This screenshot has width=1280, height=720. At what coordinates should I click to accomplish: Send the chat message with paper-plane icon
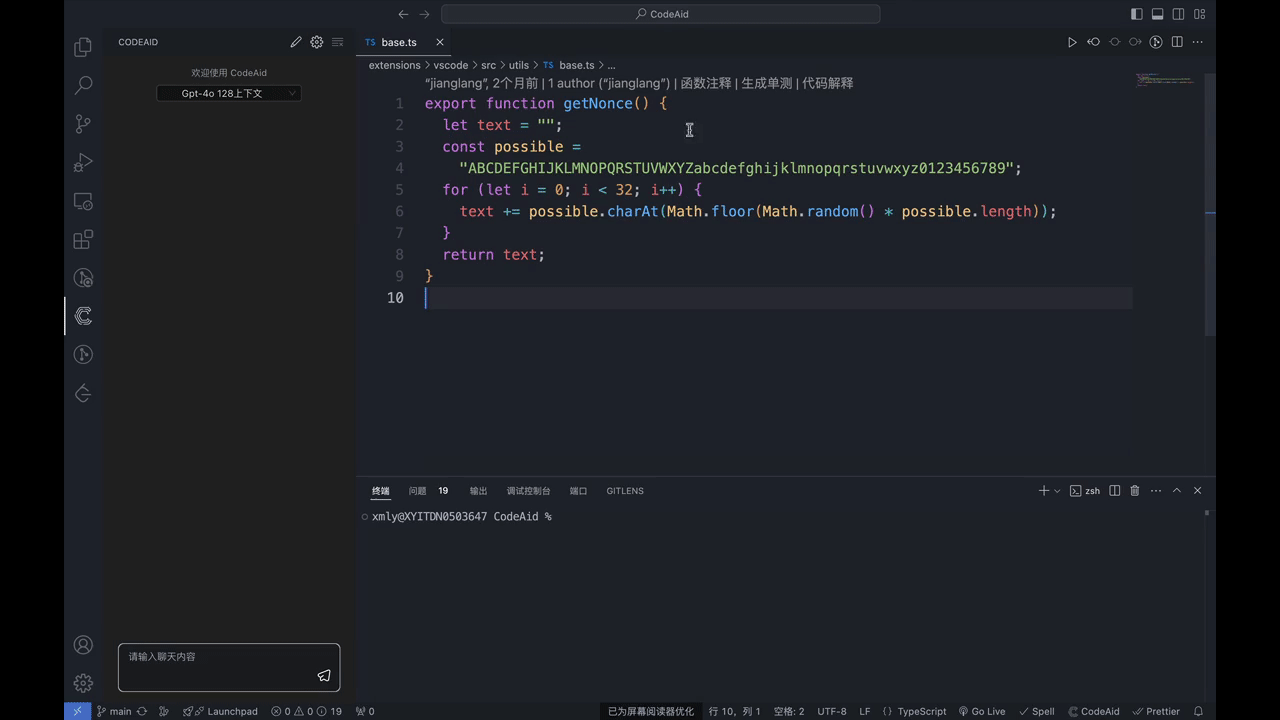(x=324, y=676)
